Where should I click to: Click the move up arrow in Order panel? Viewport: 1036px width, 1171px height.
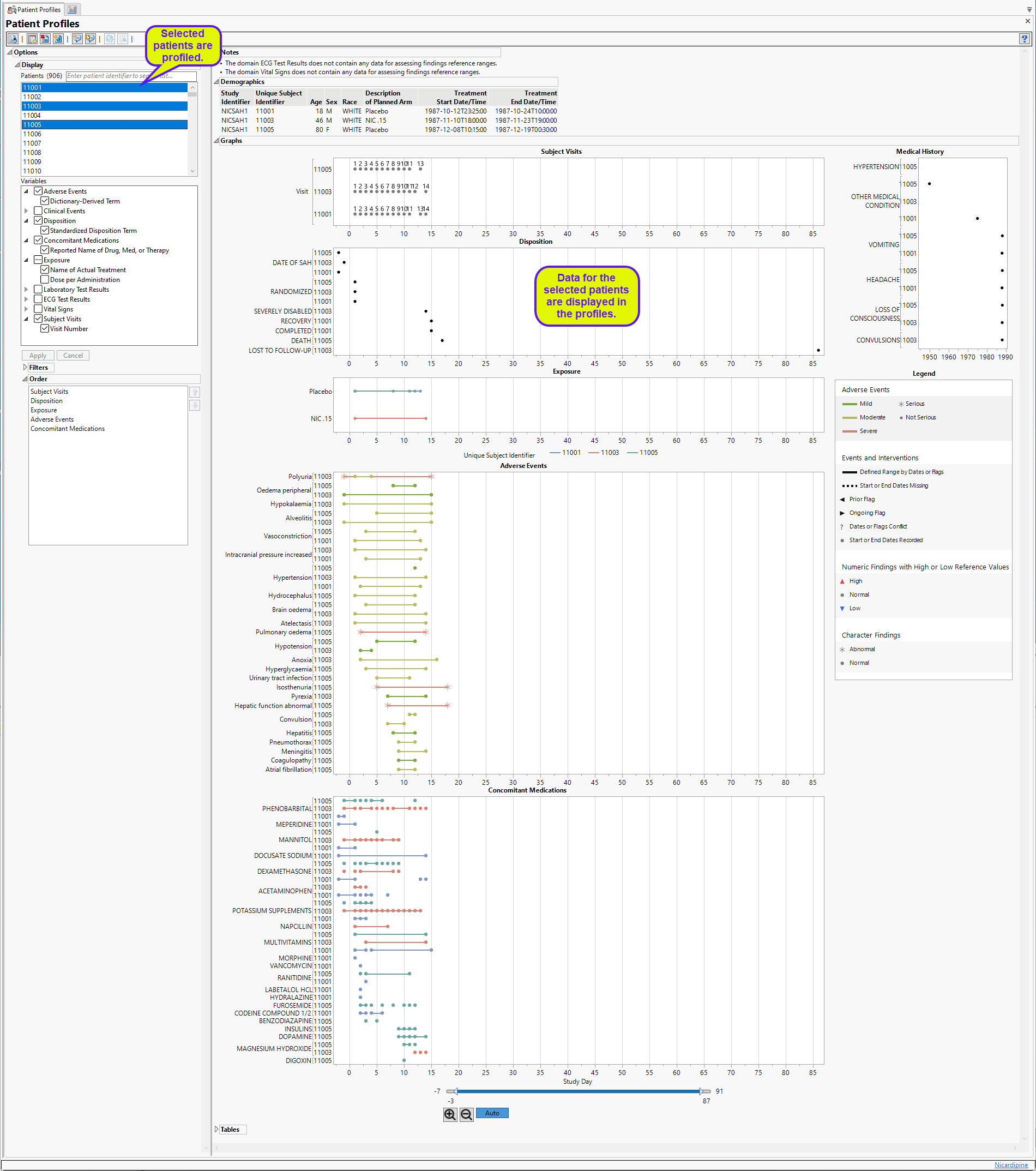195,393
